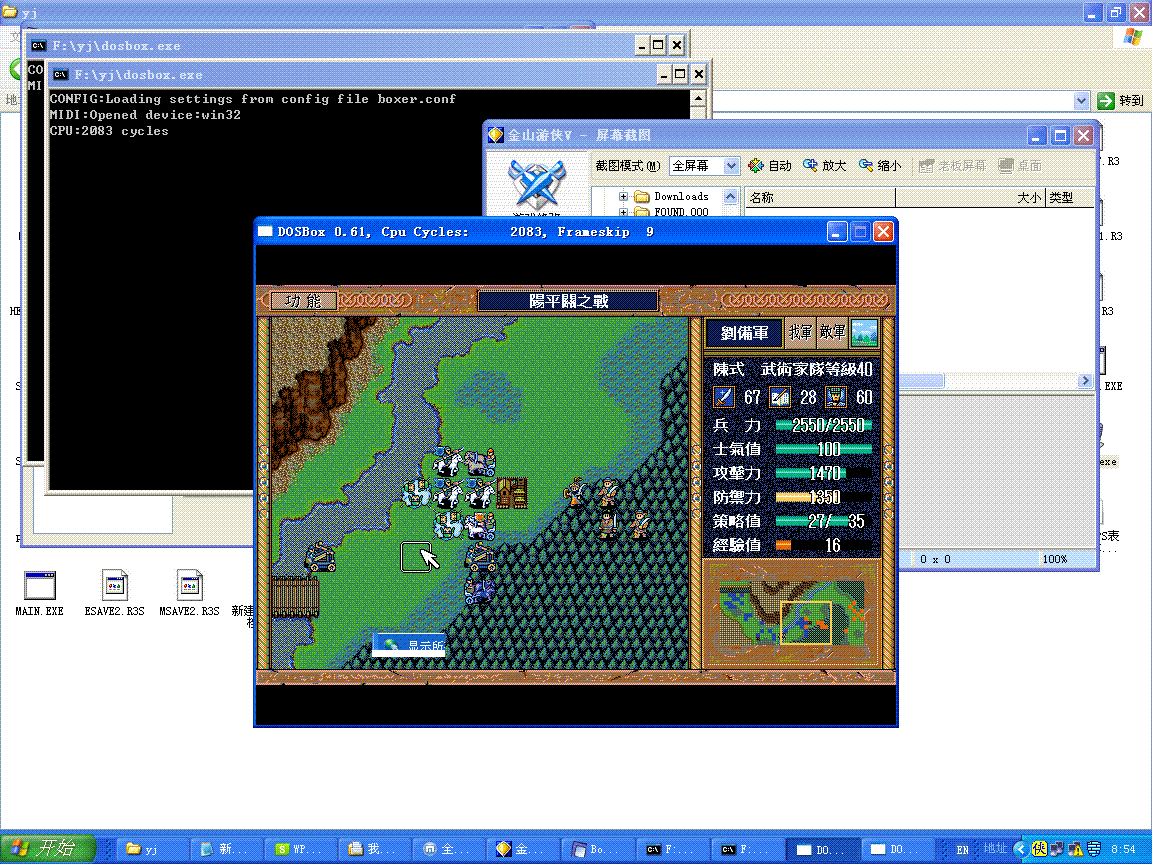
Task: Sort by the 类型 column header
Action: coord(1070,198)
